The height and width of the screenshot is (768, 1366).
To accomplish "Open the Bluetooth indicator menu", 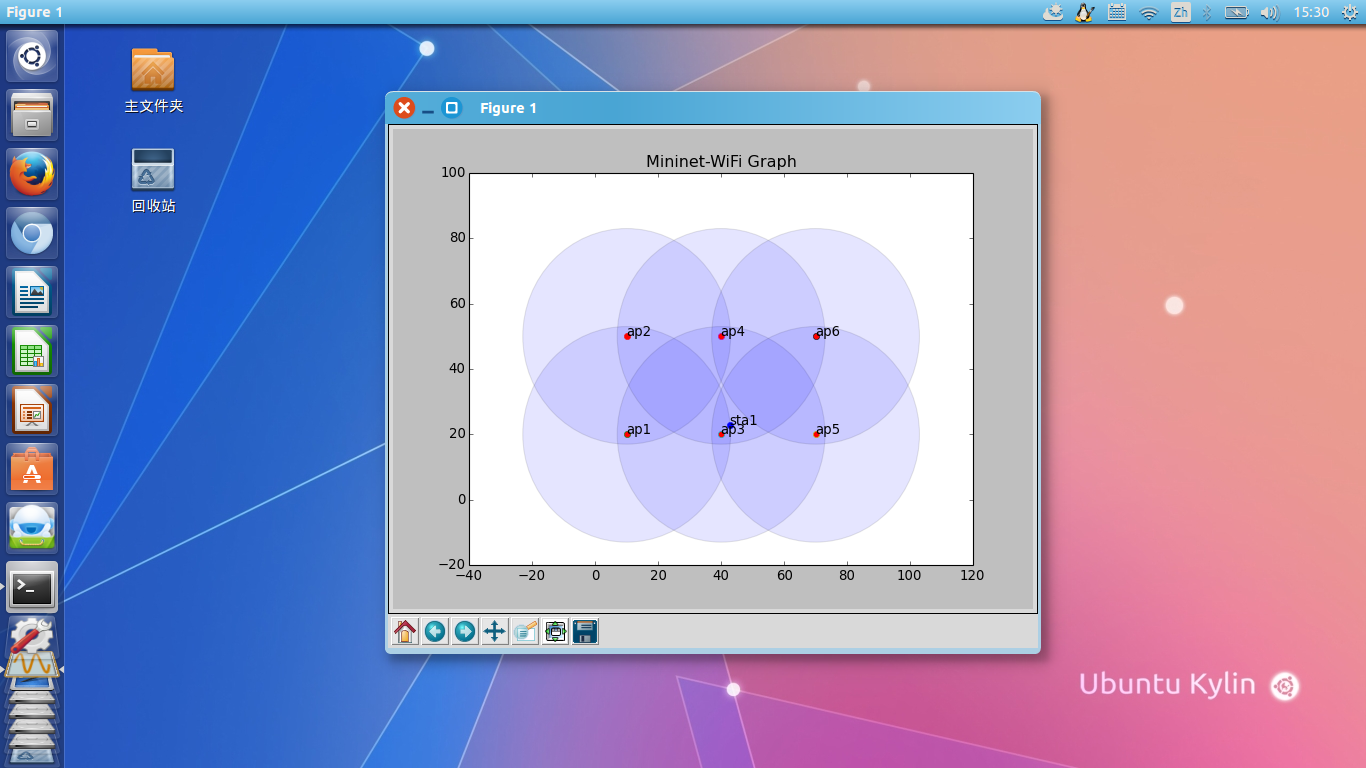I will (x=1207, y=12).
